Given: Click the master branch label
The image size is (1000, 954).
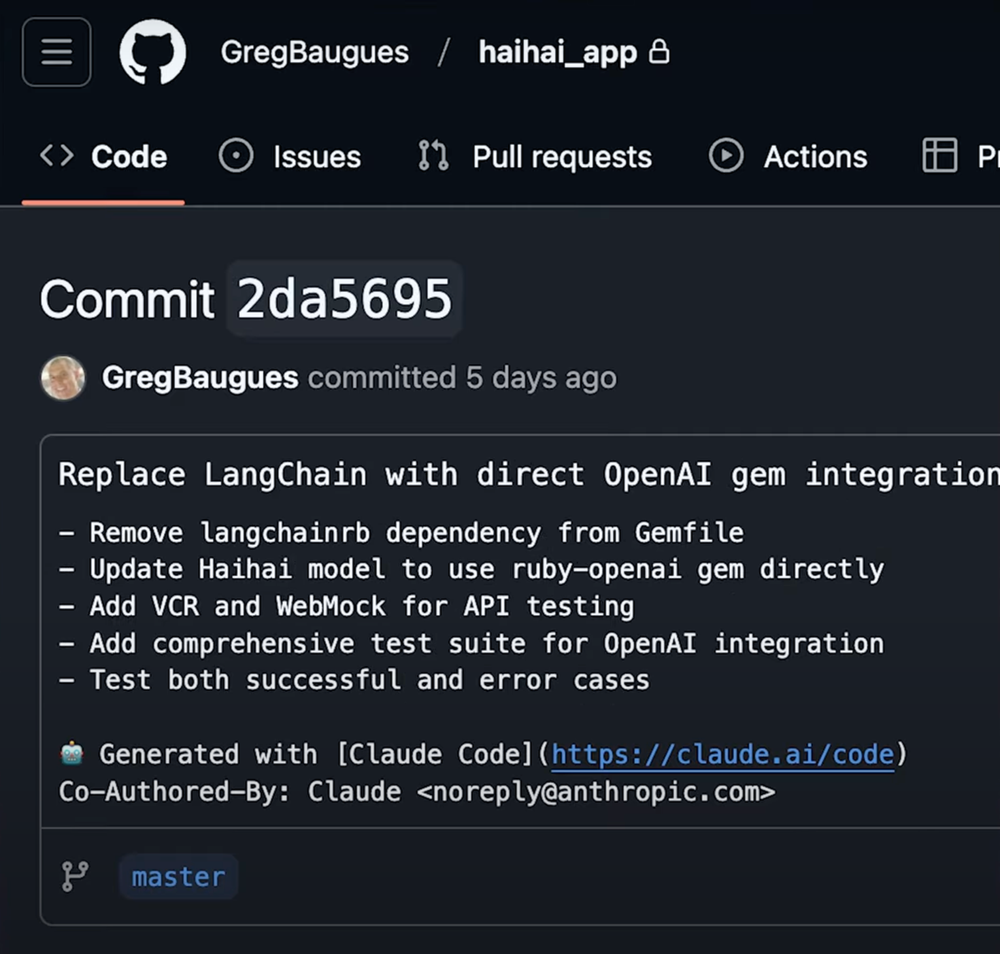Looking at the screenshot, I should (x=177, y=877).
